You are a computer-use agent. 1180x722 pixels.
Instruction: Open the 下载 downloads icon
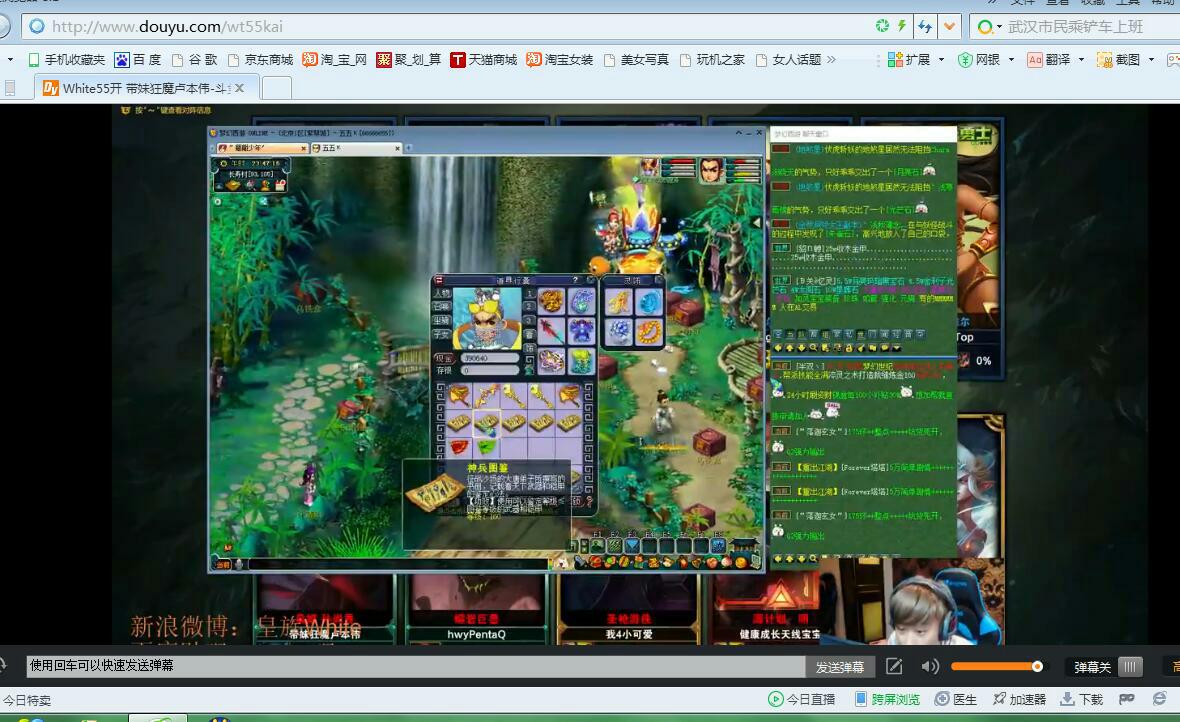click(1081, 699)
